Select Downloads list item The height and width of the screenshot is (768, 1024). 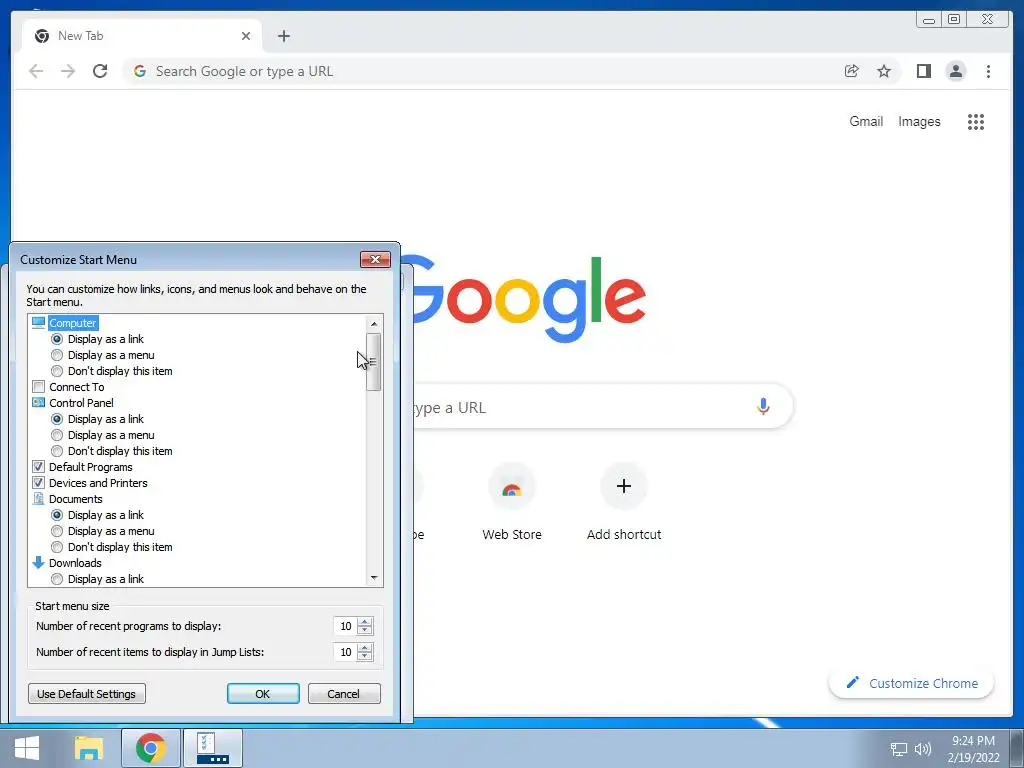click(75, 563)
